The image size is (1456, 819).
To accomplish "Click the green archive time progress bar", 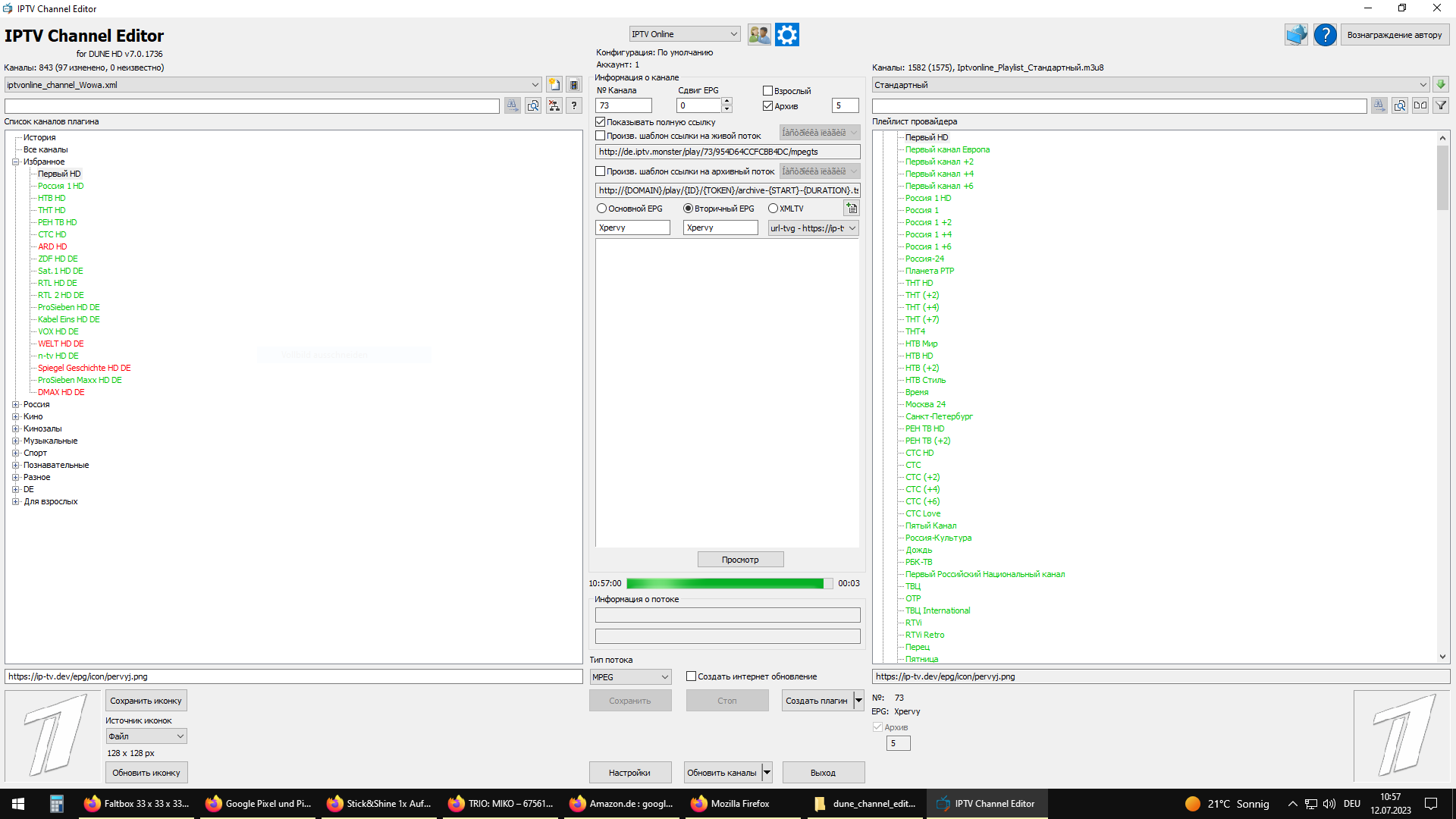I will (730, 583).
